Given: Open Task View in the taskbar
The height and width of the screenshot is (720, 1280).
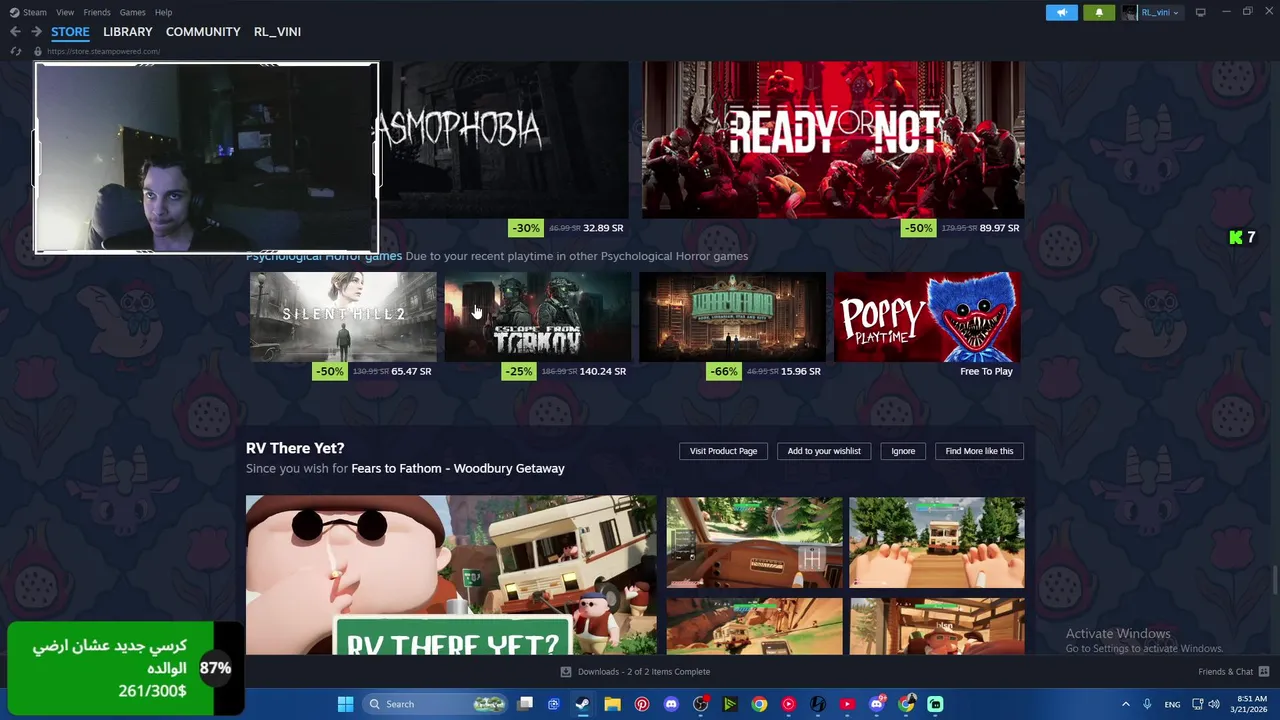Looking at the screenshot, I should pyautogui.click(x=525, y=704).
